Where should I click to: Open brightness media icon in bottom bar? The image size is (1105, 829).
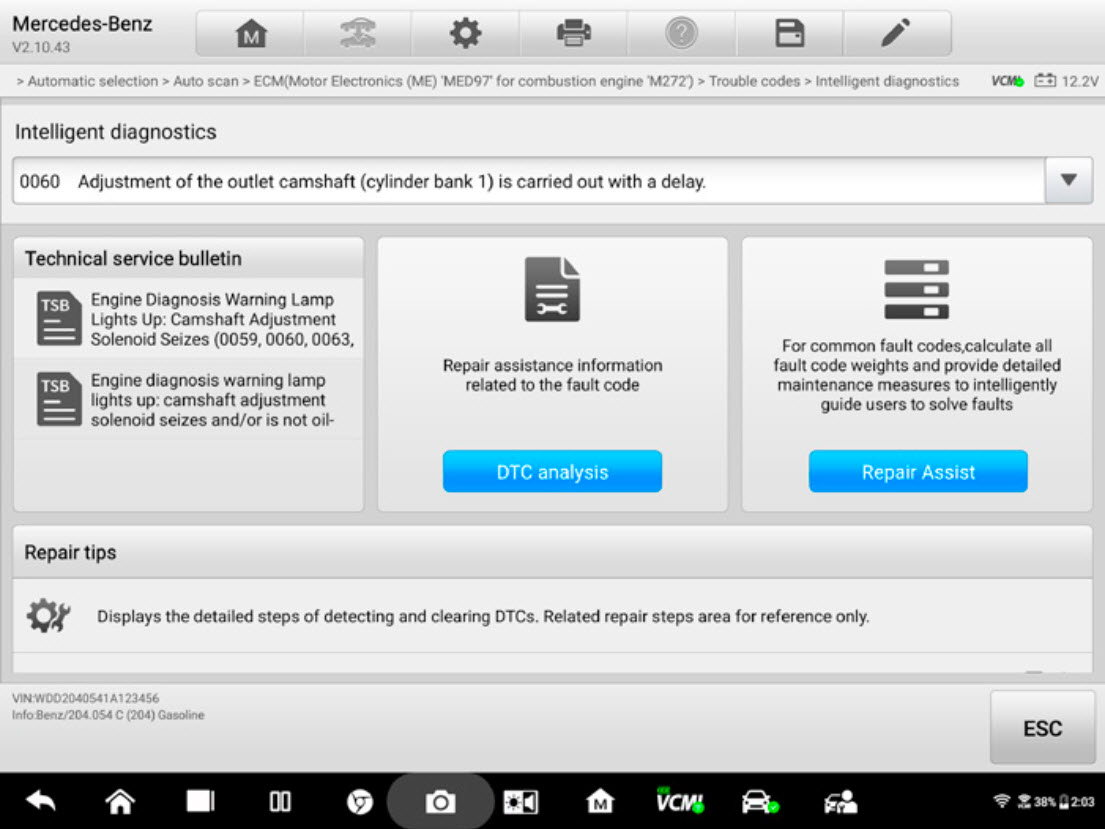pyautogui.click(x=521, y=802)
